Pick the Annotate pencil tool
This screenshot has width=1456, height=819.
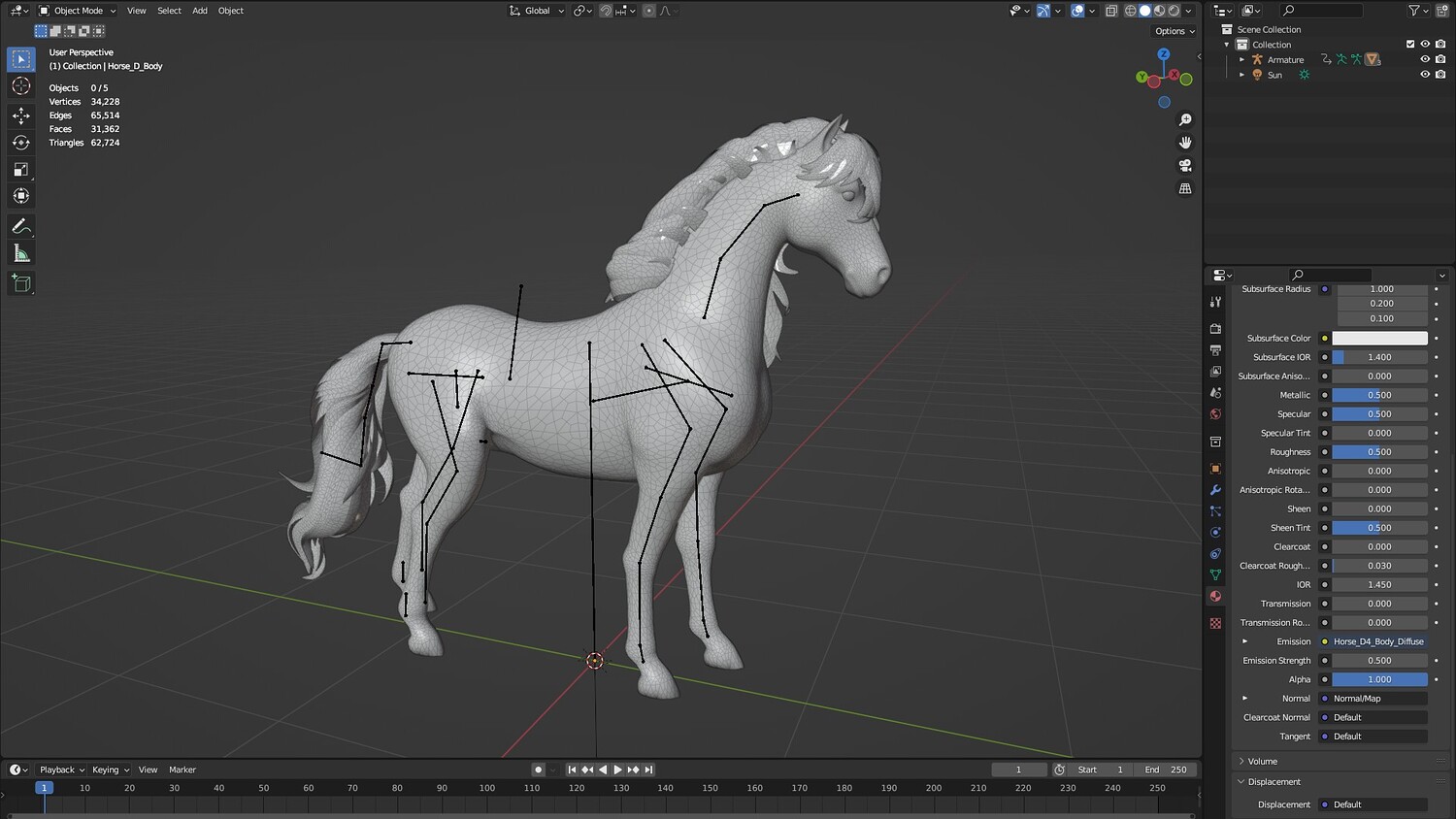pos(20,226)
